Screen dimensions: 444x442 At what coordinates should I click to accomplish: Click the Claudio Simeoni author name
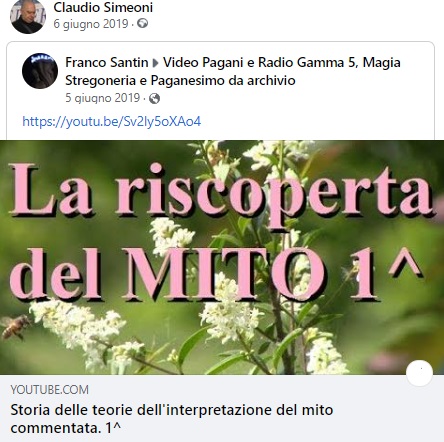point(103,7)
